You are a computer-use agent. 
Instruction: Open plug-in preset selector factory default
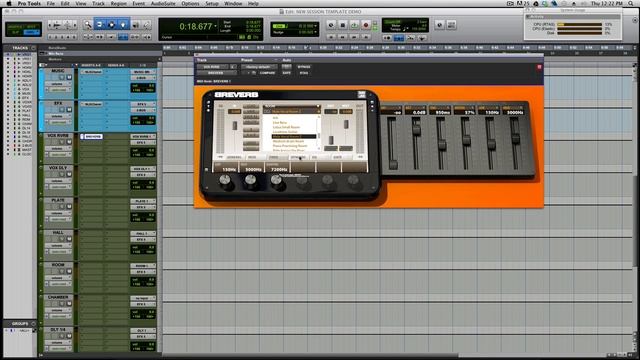[x=258, y=67]
